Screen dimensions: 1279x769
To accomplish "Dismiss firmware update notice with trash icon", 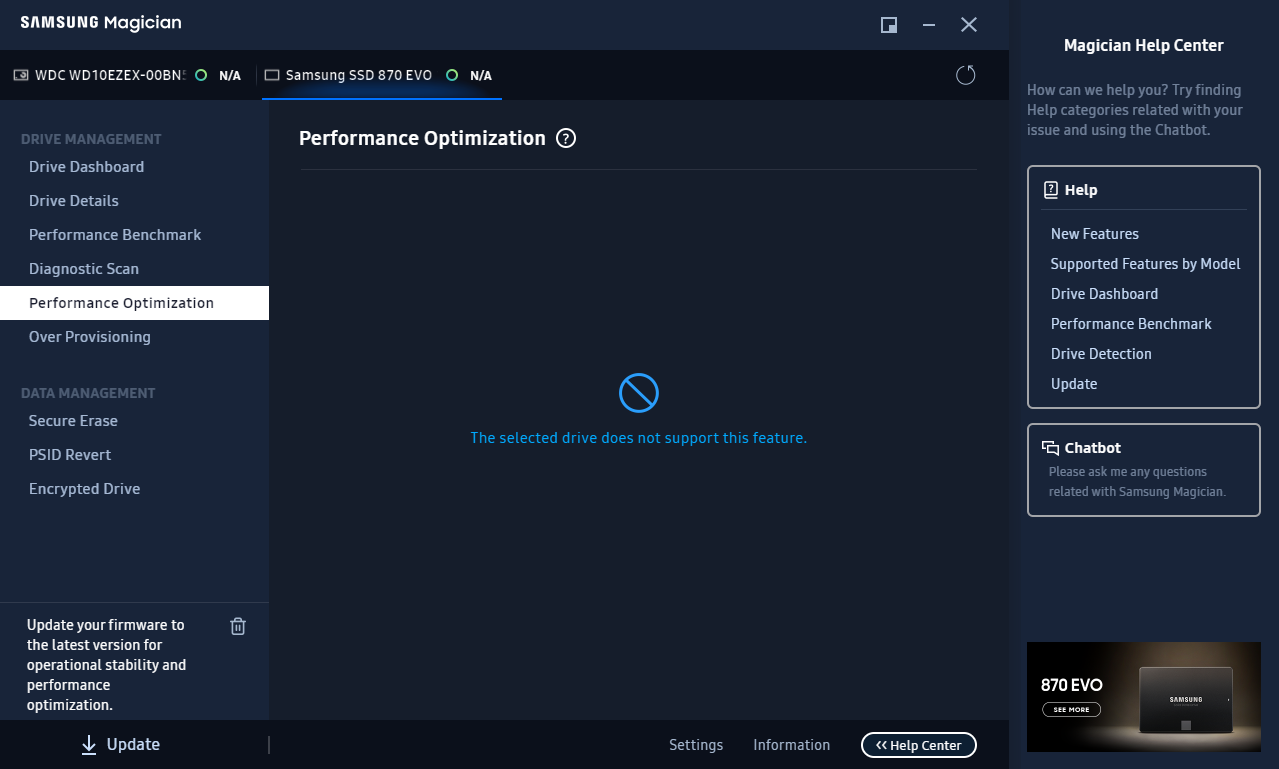I will pyautogui.click(x=238, y=626).
